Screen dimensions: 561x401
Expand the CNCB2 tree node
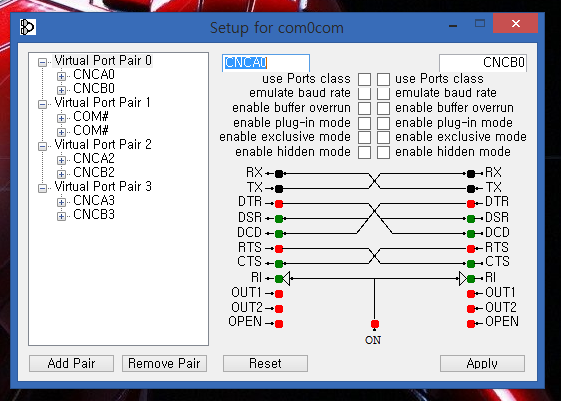coord(61,174)
